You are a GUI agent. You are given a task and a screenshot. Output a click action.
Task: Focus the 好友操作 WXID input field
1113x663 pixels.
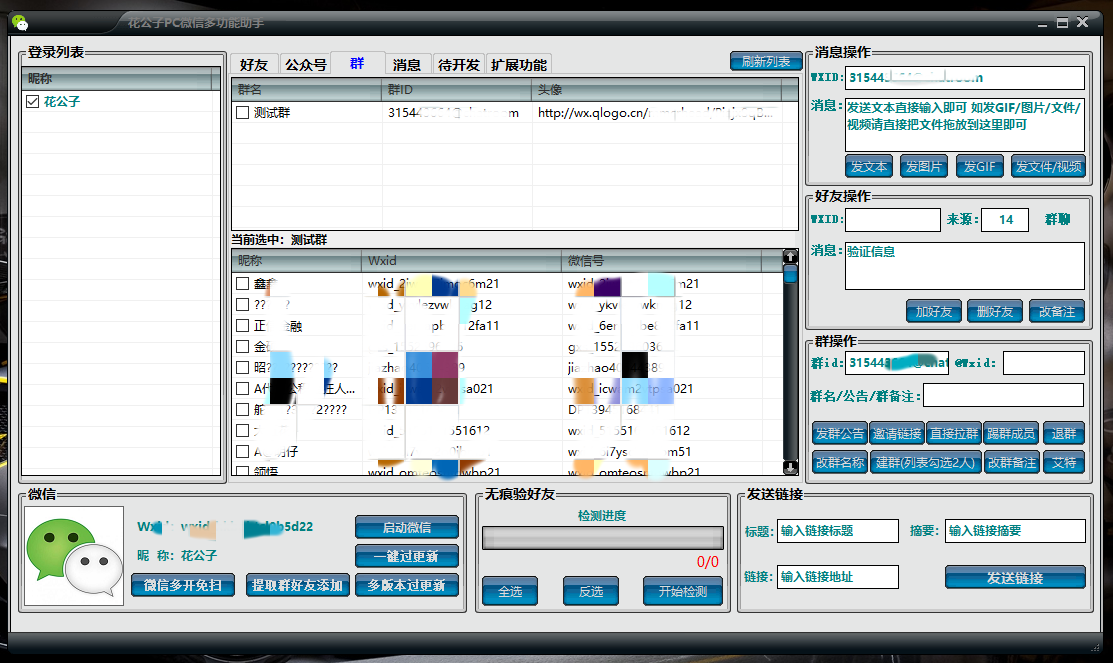pos(893,219)
